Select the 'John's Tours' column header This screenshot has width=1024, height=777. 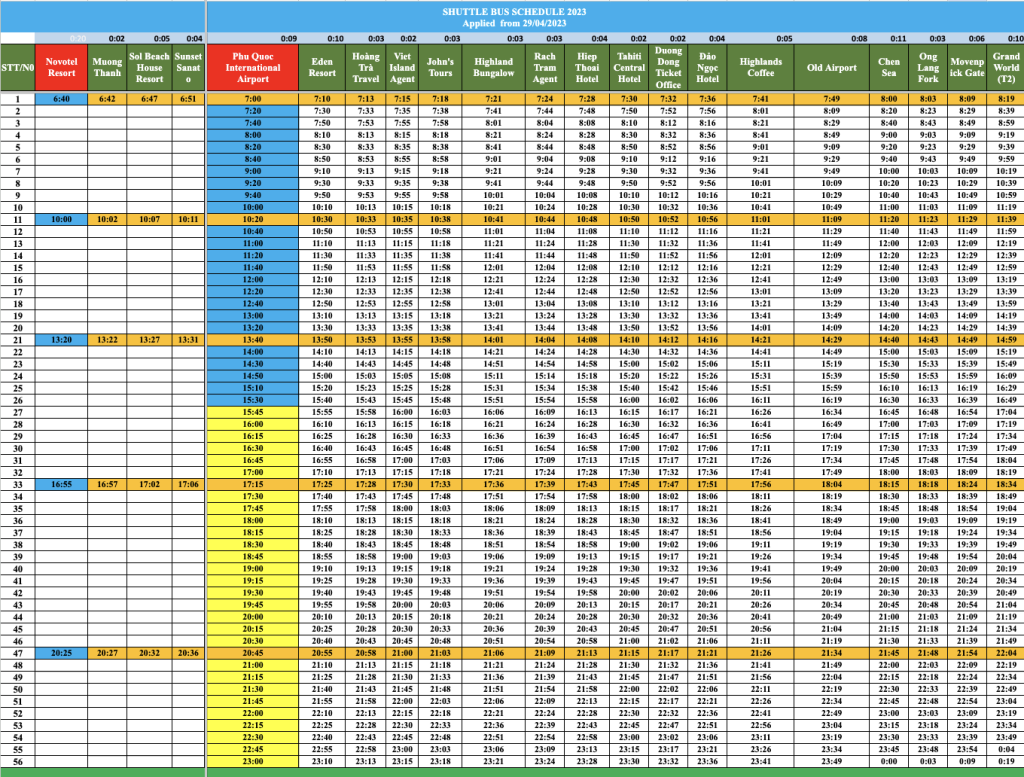pos(440,68)
